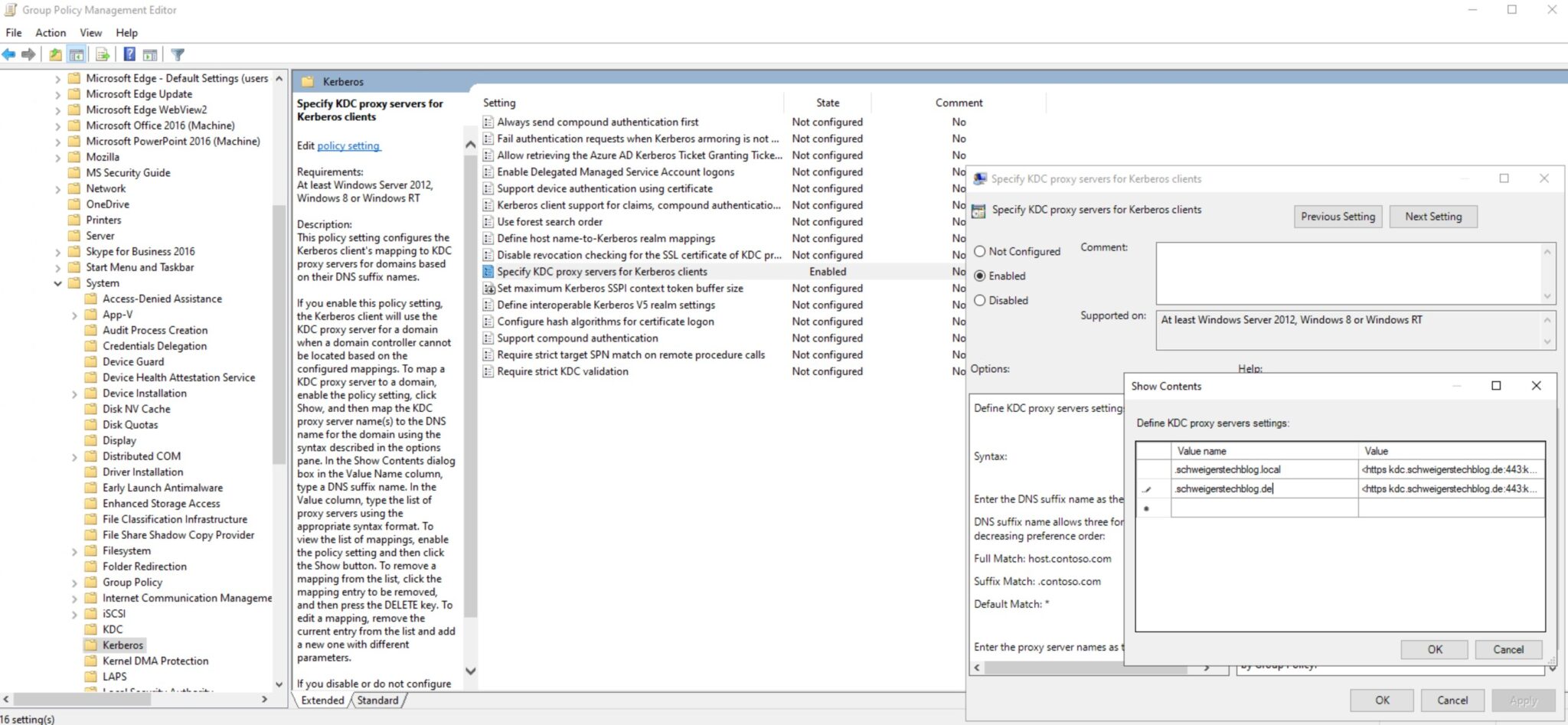Click the Show Properties pane toolbar icon
The height and width of the screenshot is (725, 1568).
[x=150, y=54]
